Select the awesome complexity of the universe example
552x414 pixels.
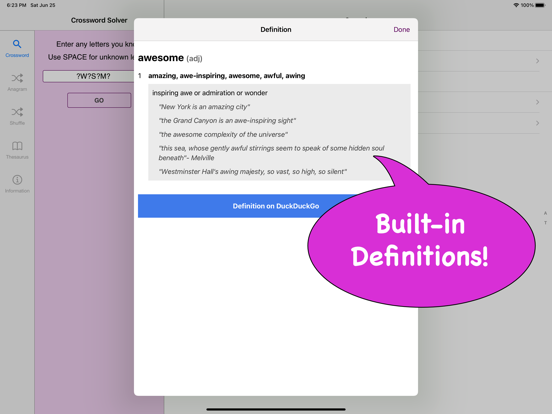click(x=223, y=134)
